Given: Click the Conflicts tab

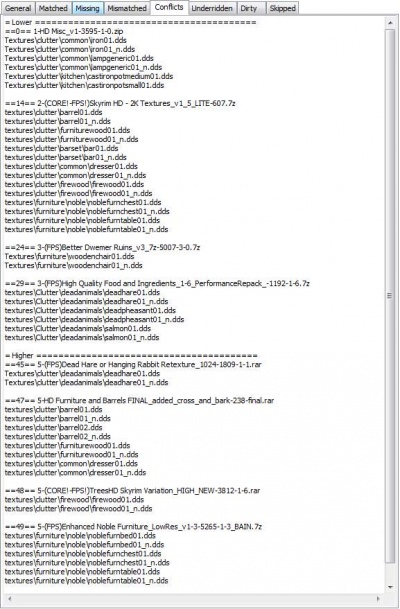Looking at the screenshot, I should tap(169, 7).
